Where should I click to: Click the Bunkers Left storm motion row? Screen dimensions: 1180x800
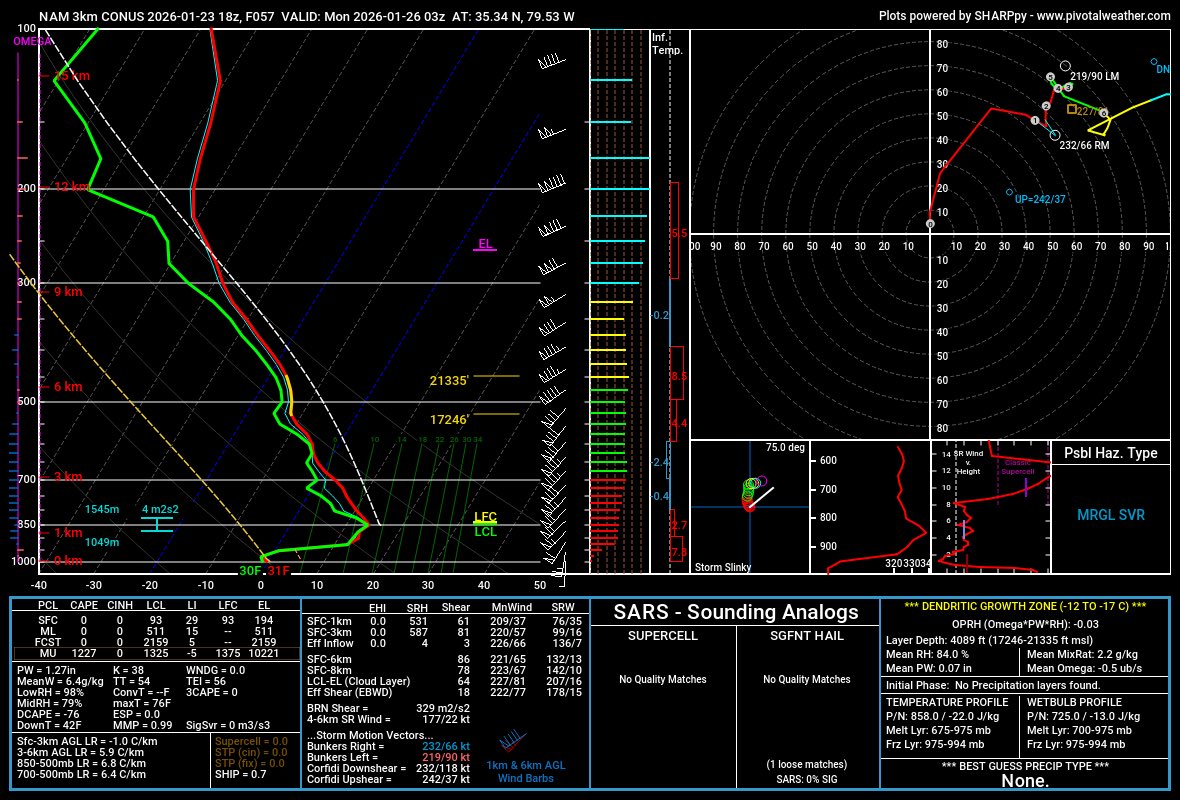click(x=388, y=757)
